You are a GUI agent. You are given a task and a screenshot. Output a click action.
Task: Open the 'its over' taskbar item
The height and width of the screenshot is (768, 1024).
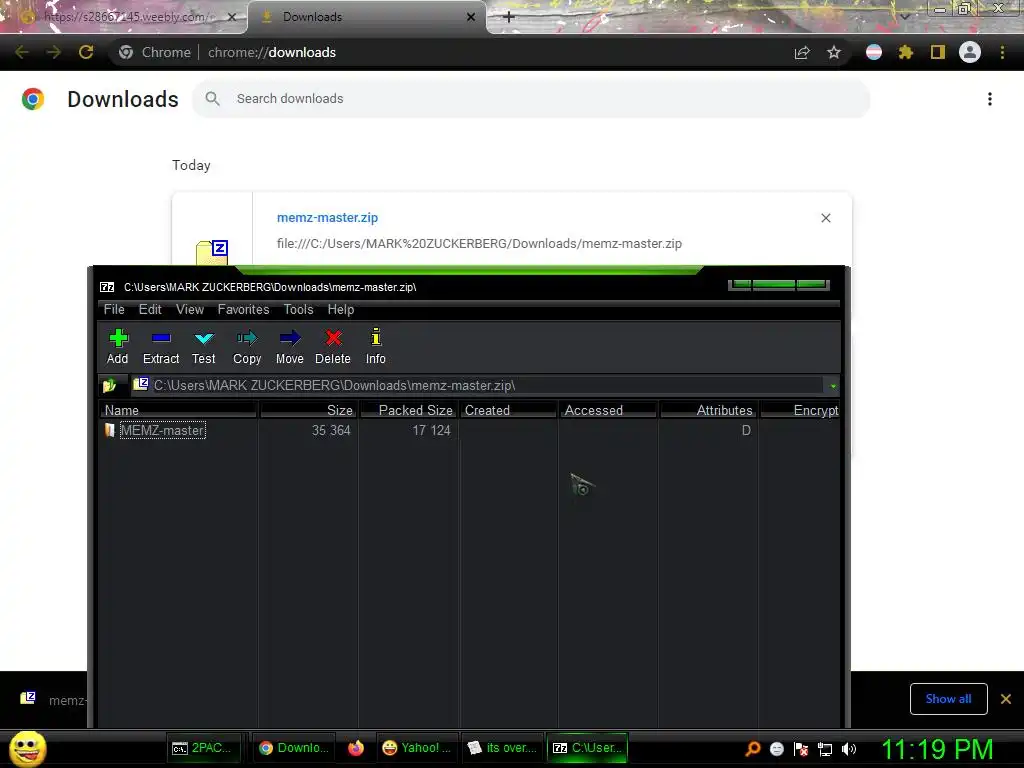coord(502,748)
